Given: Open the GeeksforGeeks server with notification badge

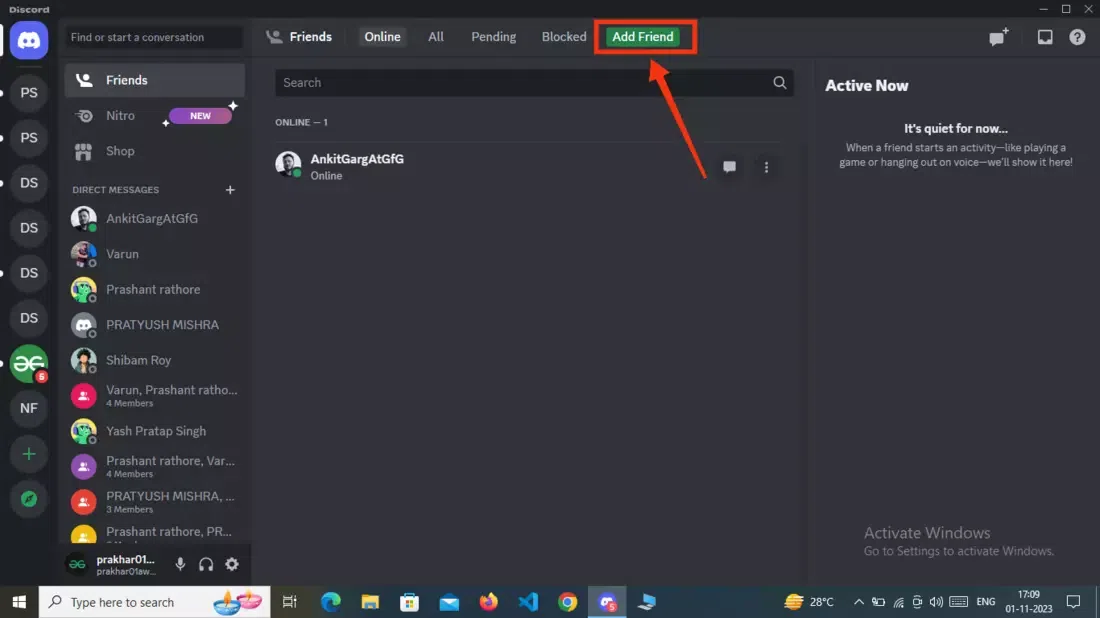Looking at the screenshot, I should pyautogui.click(x=29, y=363).
